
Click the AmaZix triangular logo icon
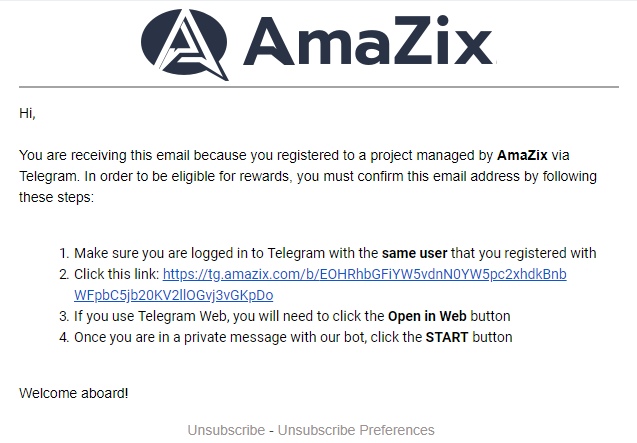[x=186, y=42]
